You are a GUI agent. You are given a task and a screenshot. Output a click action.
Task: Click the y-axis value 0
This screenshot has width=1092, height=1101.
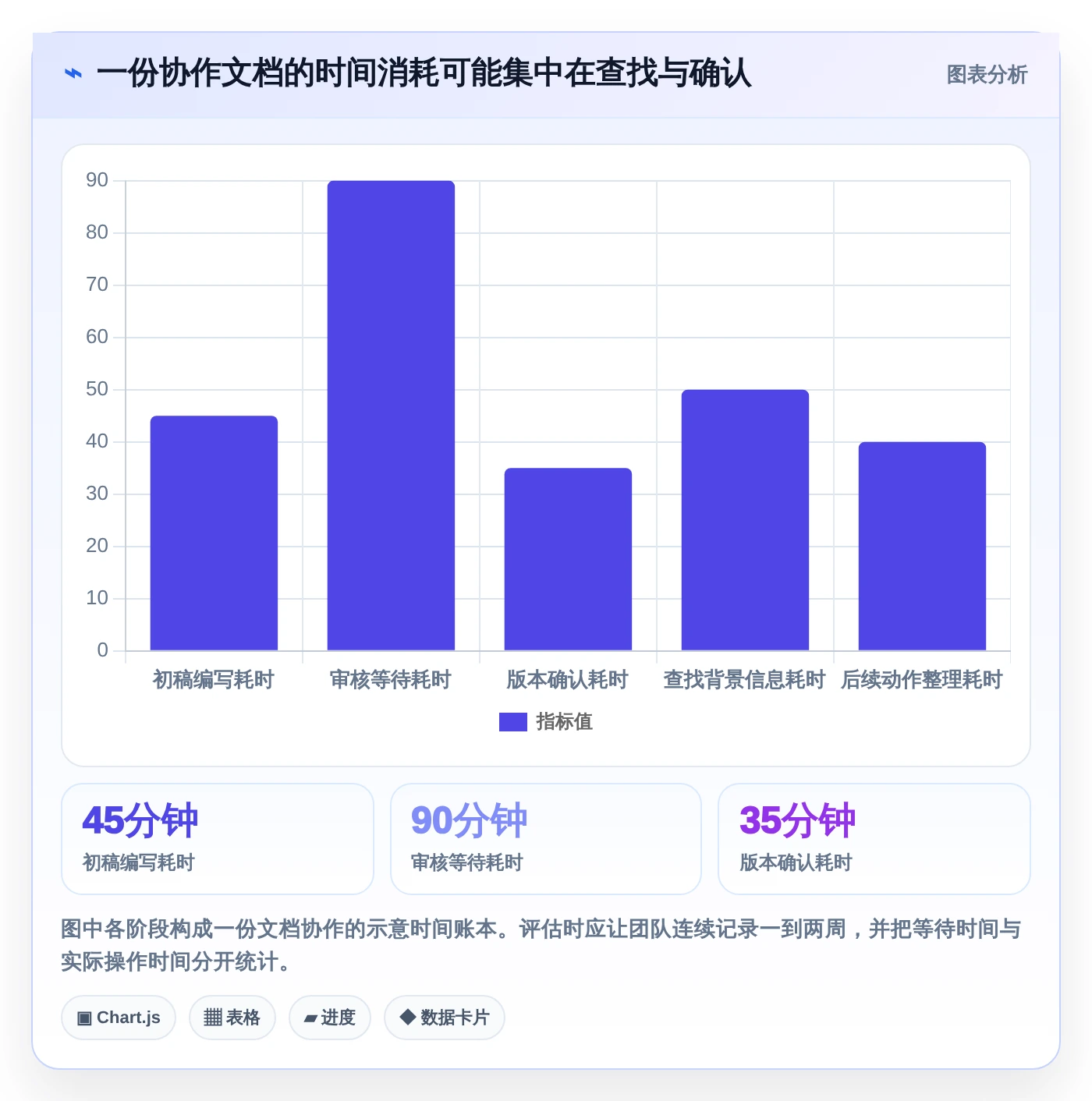coord(103,650)
